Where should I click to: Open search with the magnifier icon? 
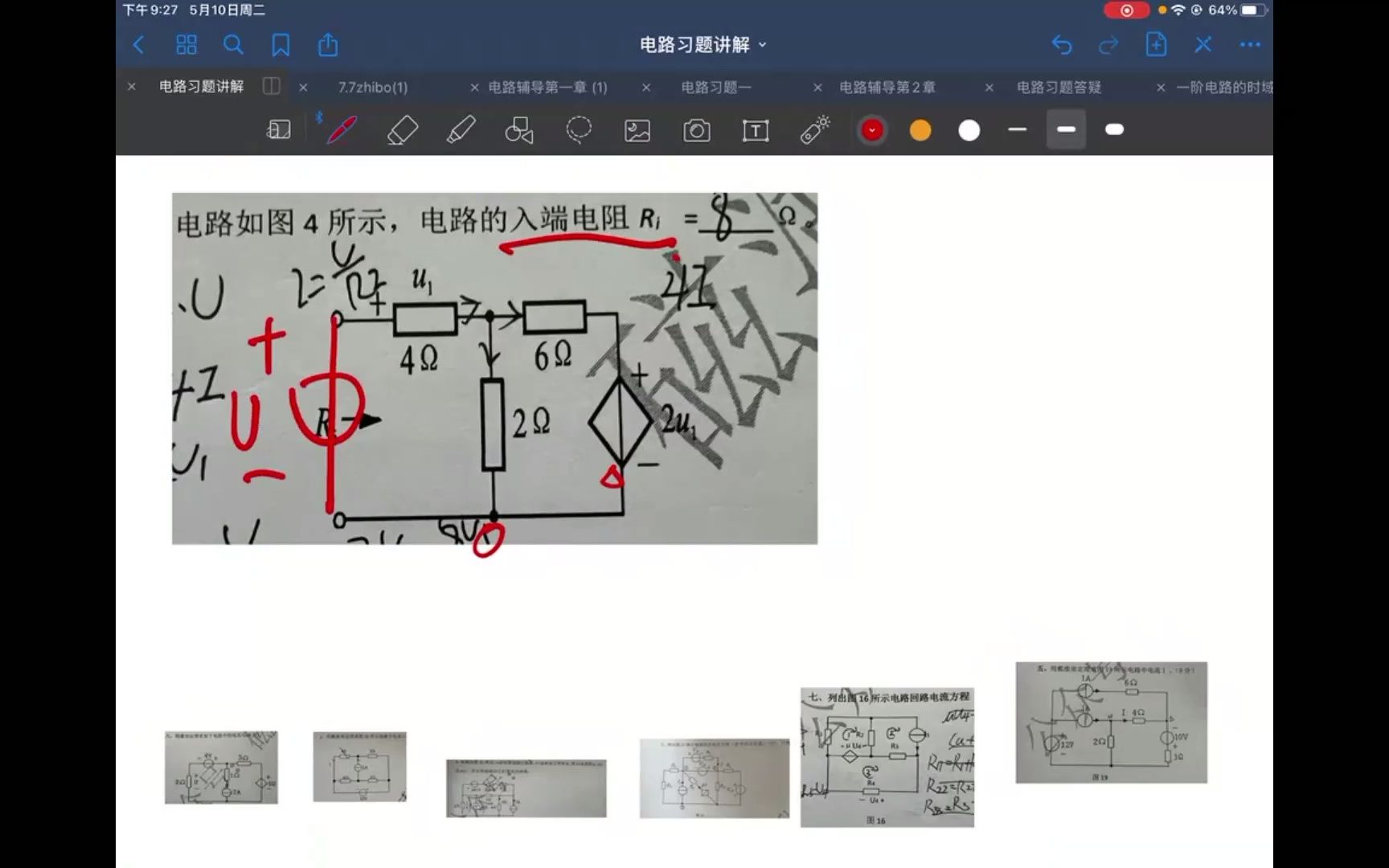(233, 45)
